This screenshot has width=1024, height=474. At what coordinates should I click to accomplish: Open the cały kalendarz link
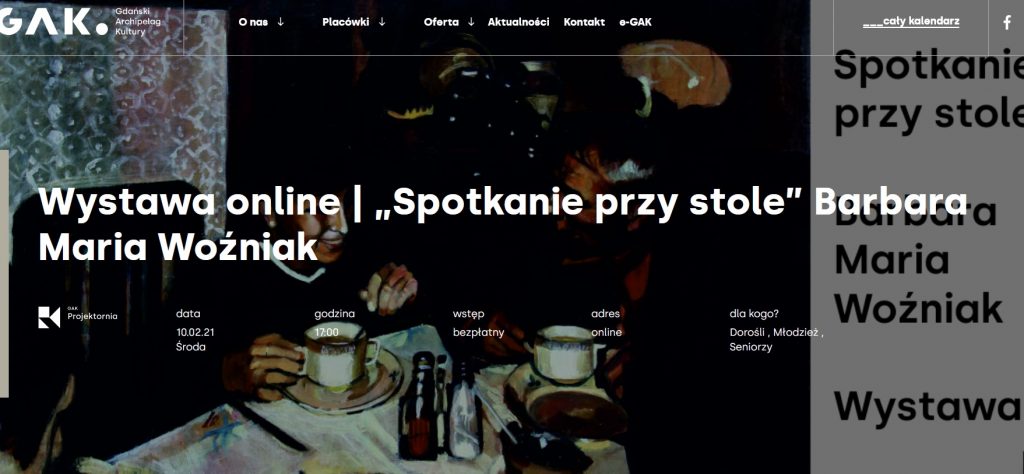[x=911, y=22]
